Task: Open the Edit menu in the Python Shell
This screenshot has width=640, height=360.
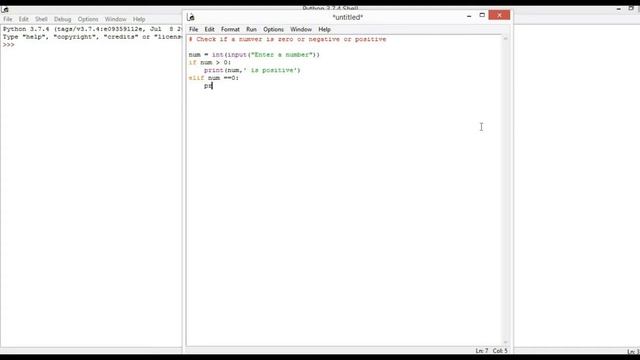Action: 24,19
